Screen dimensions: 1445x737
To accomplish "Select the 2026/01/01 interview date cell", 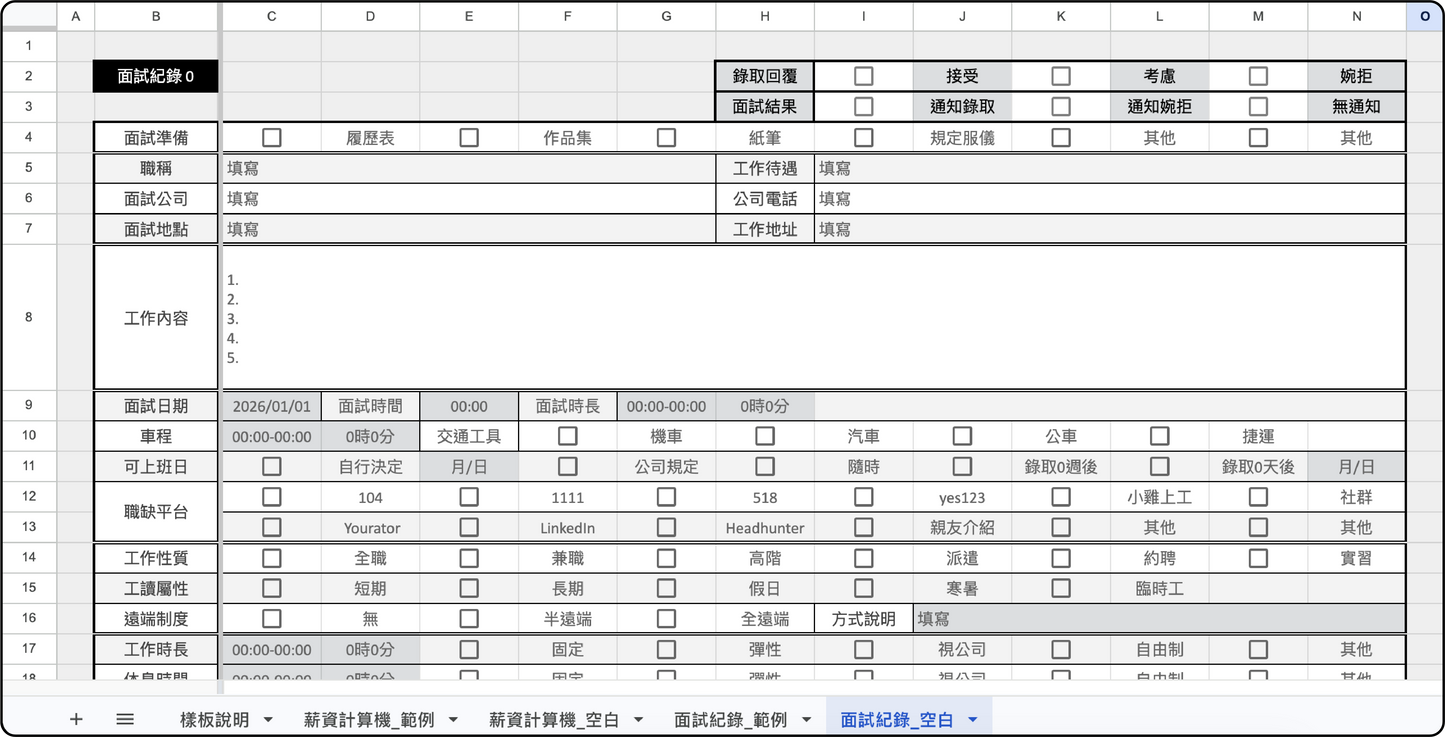I will pyautogui.click(x=271, y=406).
